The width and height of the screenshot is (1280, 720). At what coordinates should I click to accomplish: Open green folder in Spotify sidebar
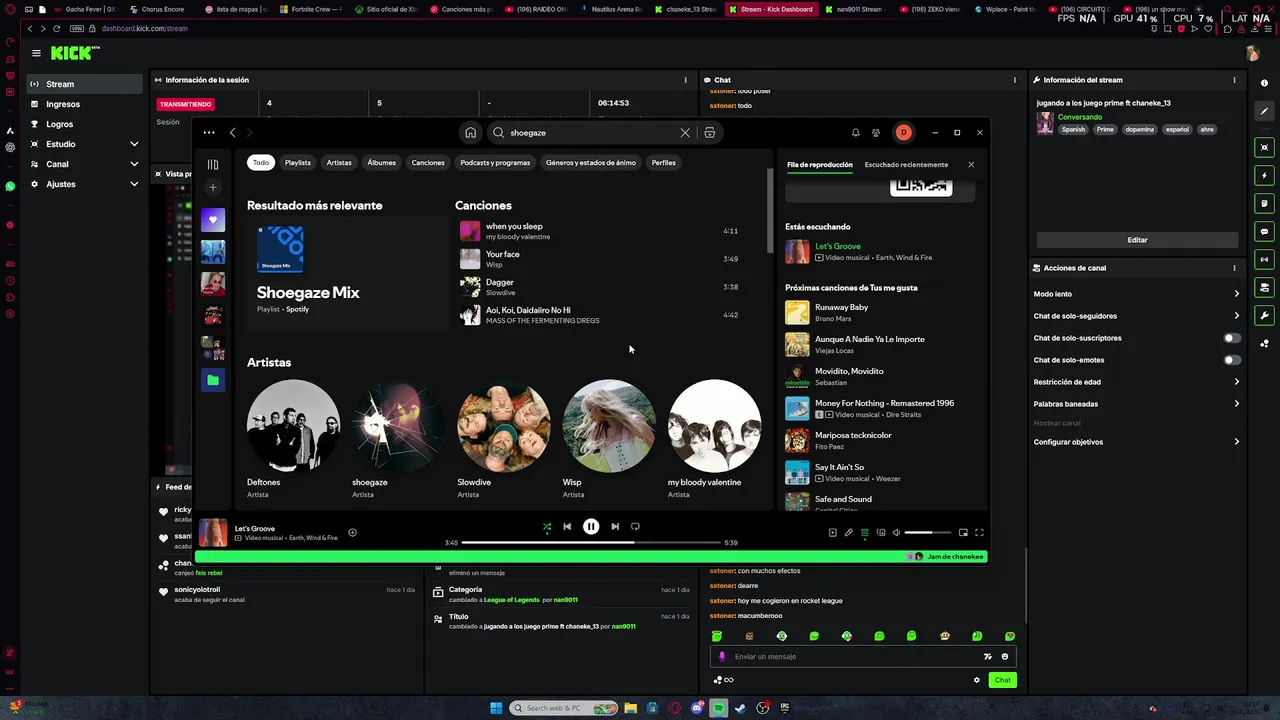[x=213, y=380]
